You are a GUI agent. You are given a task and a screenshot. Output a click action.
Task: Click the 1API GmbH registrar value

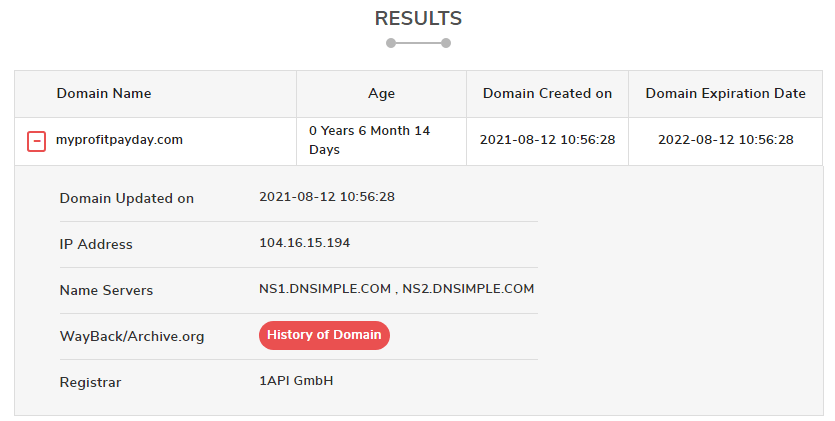(296, 381)
